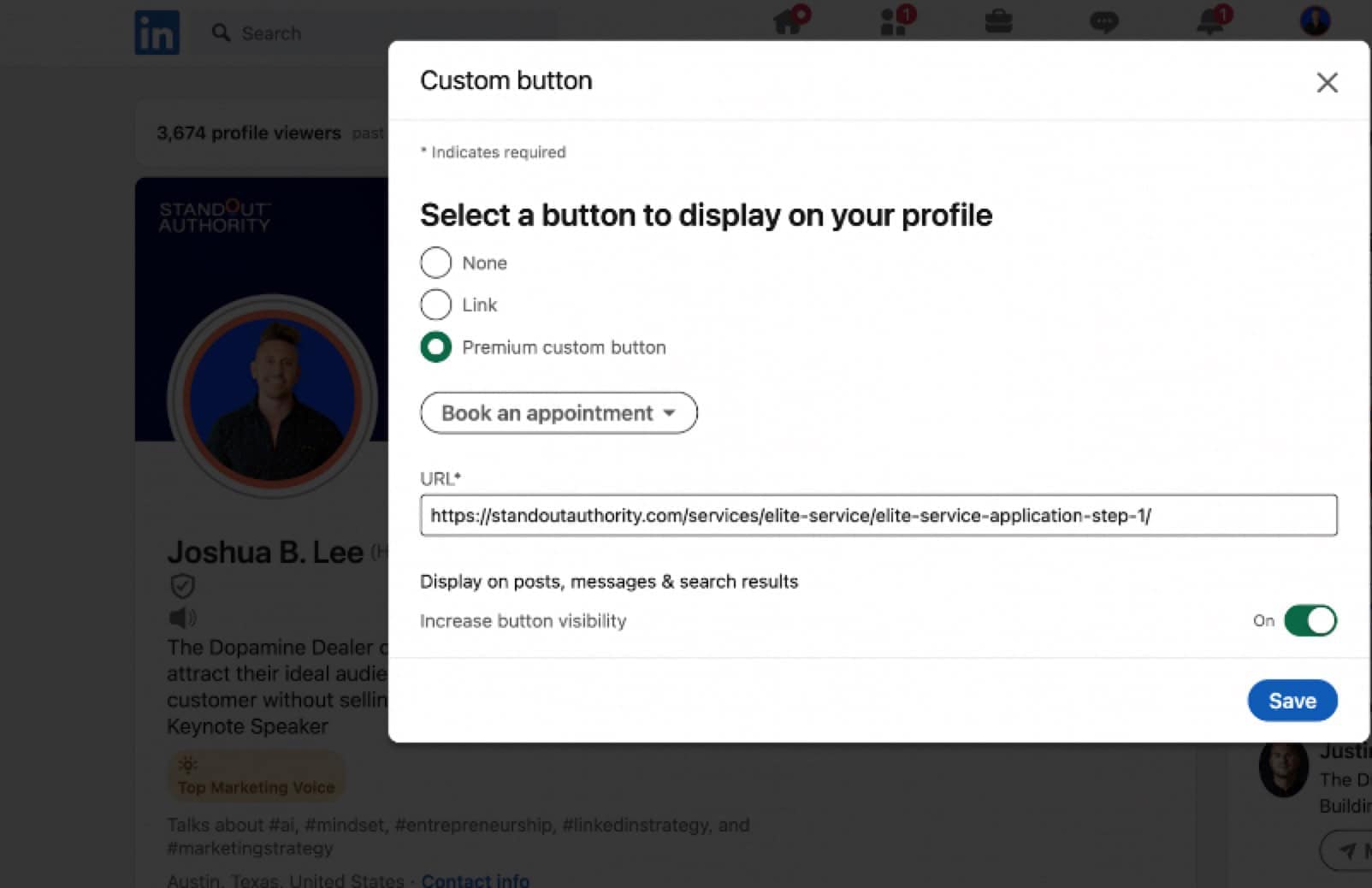Turn off Increase button visibility switch
This screenshot has width=1372, height=888.
coord(1310,621)
